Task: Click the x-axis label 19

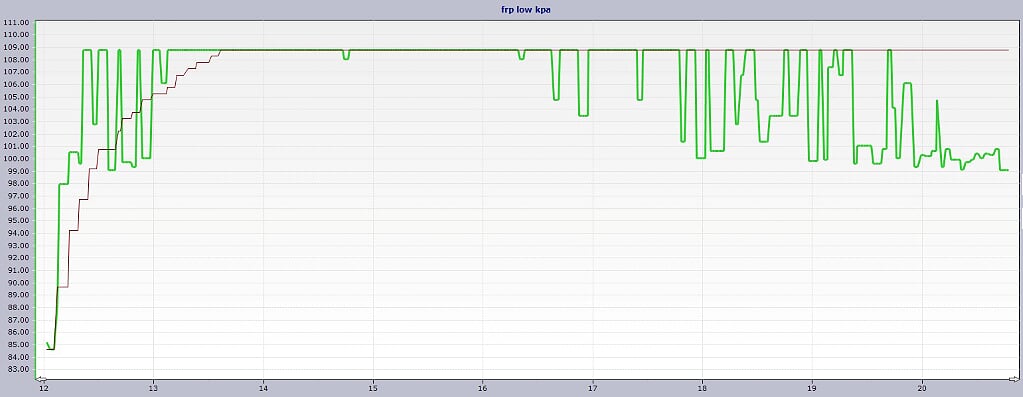Action: coord(812,388)
